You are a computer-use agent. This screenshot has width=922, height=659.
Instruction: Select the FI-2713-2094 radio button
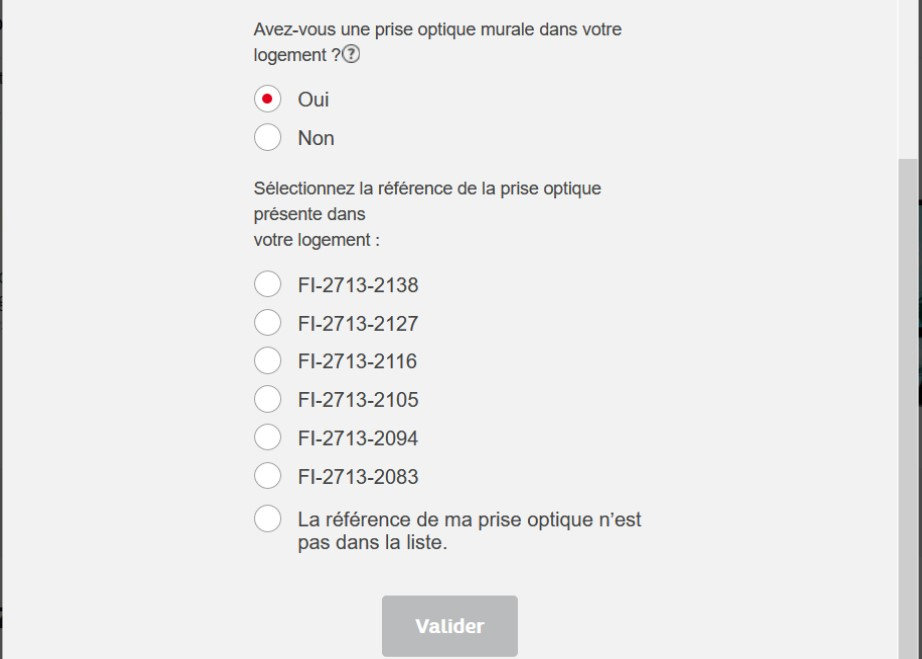coord(267,438)
